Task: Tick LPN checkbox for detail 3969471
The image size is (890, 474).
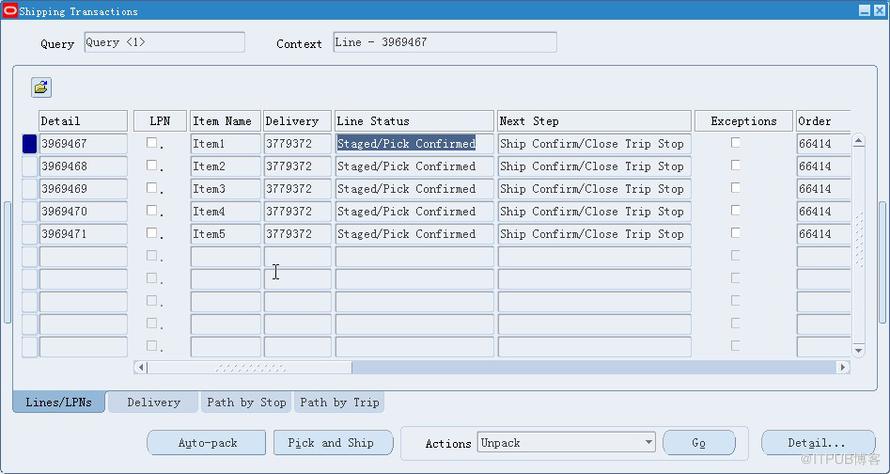Action: (152, 233)
